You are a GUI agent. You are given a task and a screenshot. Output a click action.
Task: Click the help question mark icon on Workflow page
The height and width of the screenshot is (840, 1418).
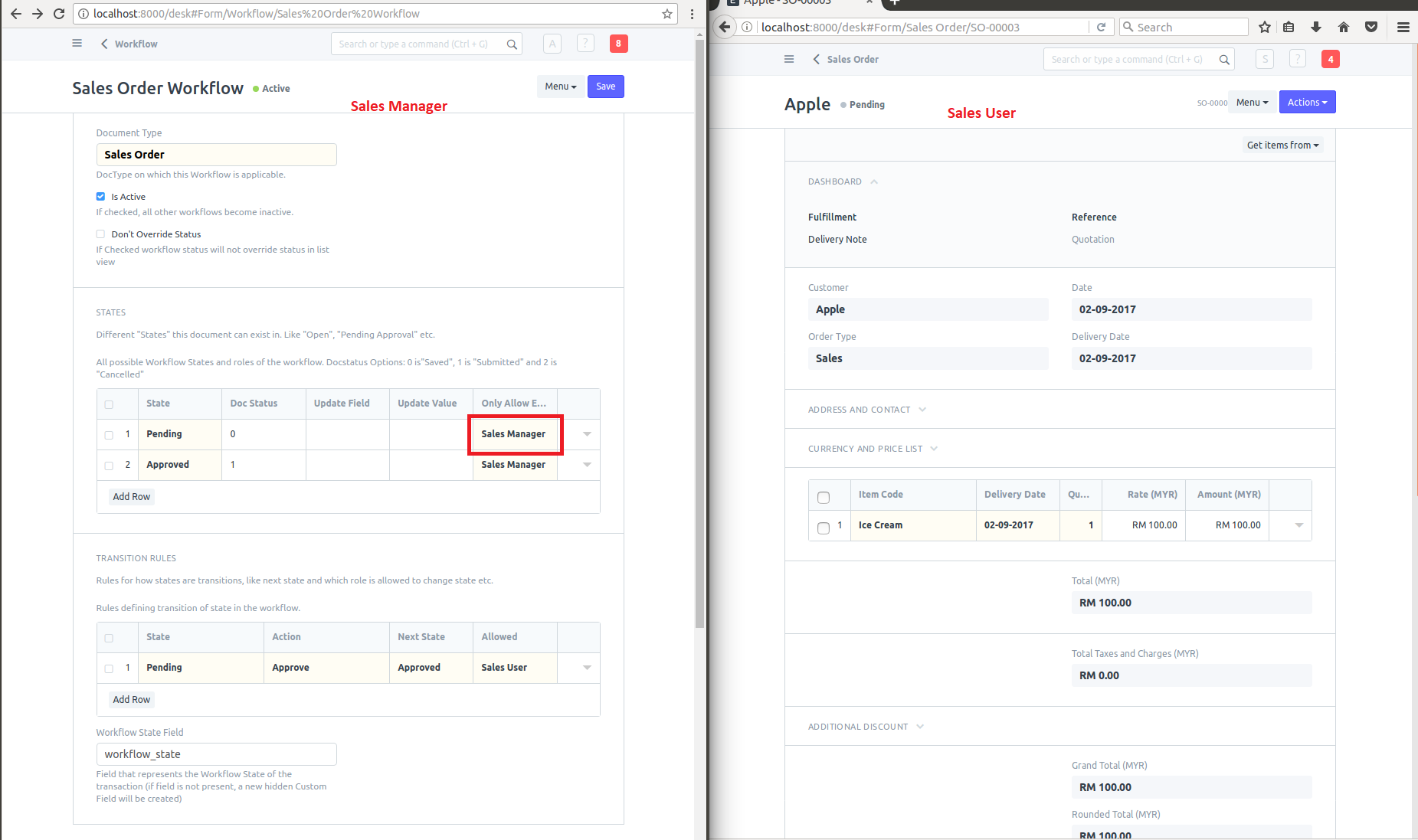pos(585,43)
